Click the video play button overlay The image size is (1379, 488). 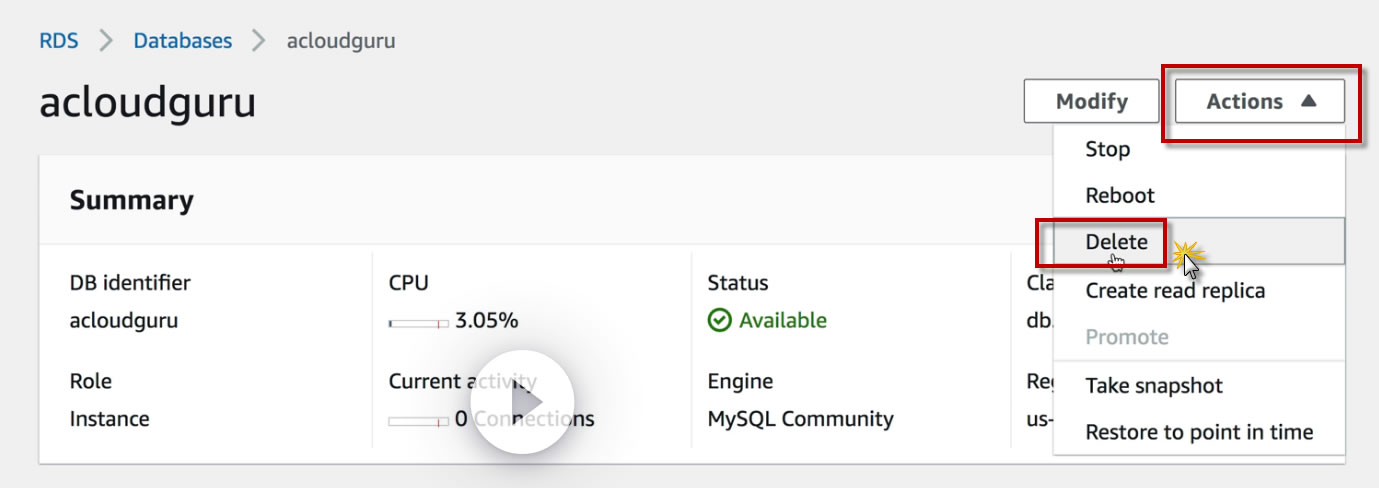(521, 402)
